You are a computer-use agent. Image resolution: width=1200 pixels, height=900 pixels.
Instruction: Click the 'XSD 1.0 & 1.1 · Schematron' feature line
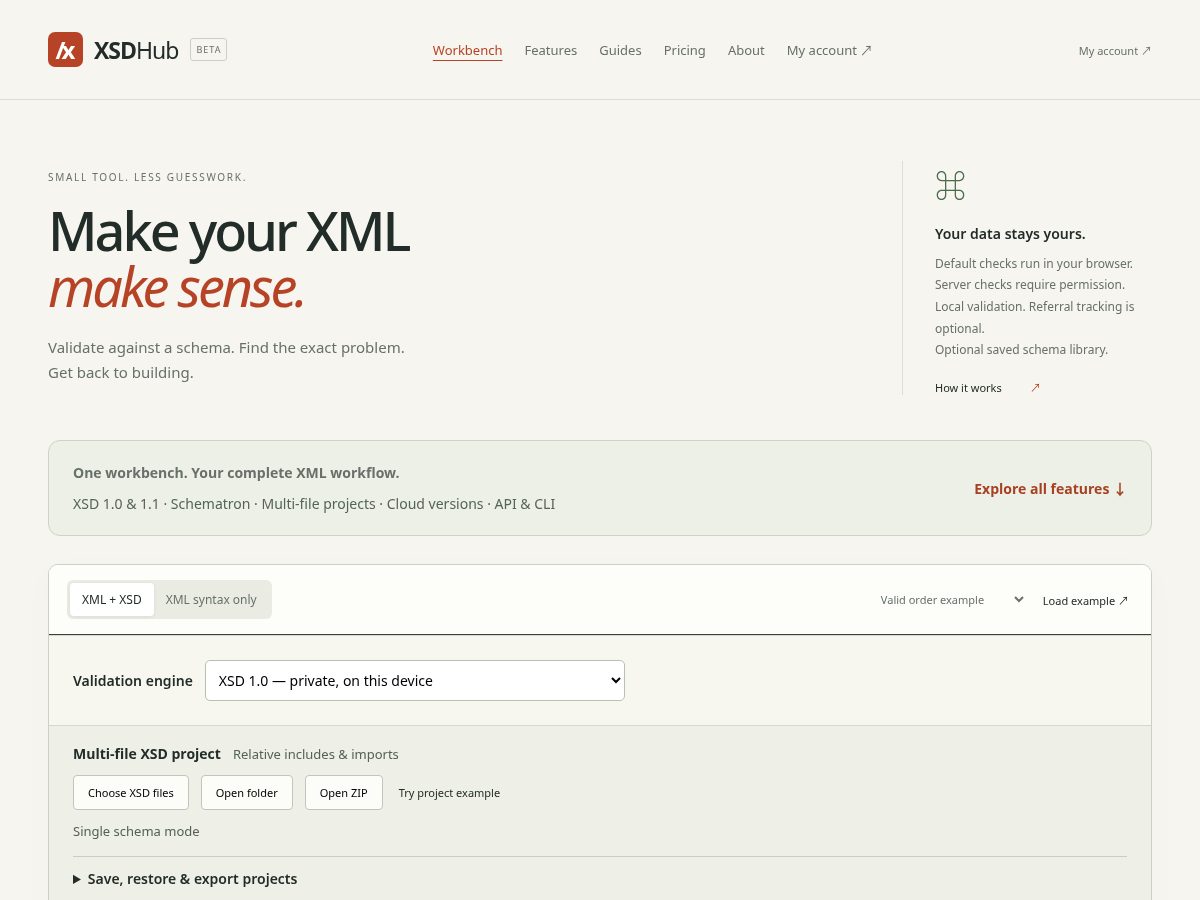coord(314,504)
